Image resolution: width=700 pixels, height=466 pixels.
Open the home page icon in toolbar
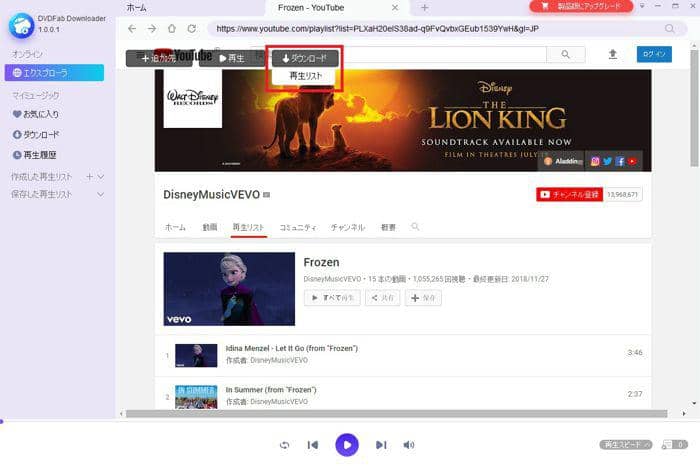pyautogui.click(x=172, y=29)
